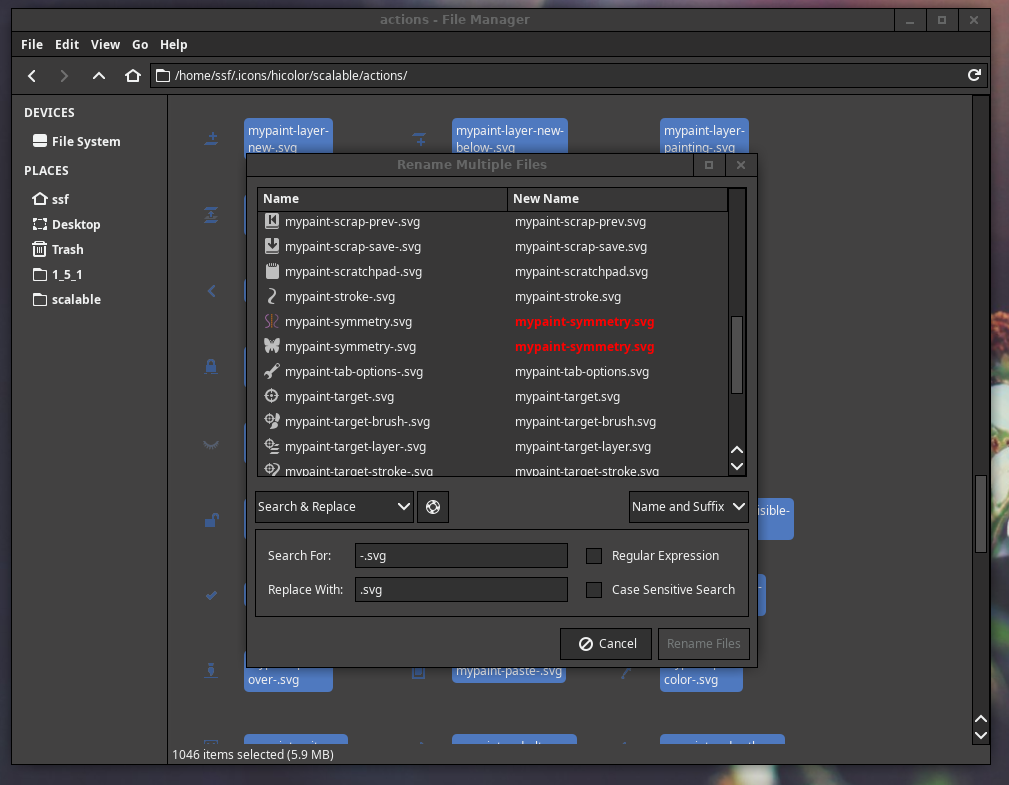The image size is (1009, 785).
Task: Open the View menu
Action: pyautogui.click(x=105, y=45)
